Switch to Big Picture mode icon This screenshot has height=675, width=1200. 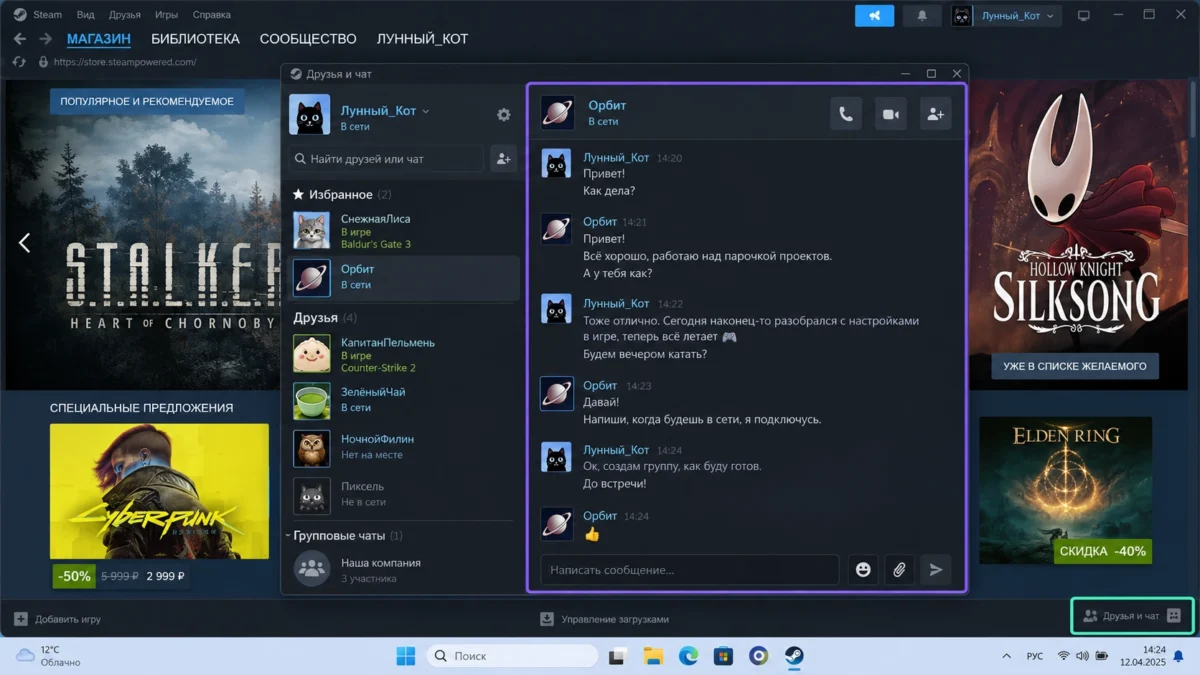tap(1083, 15)
